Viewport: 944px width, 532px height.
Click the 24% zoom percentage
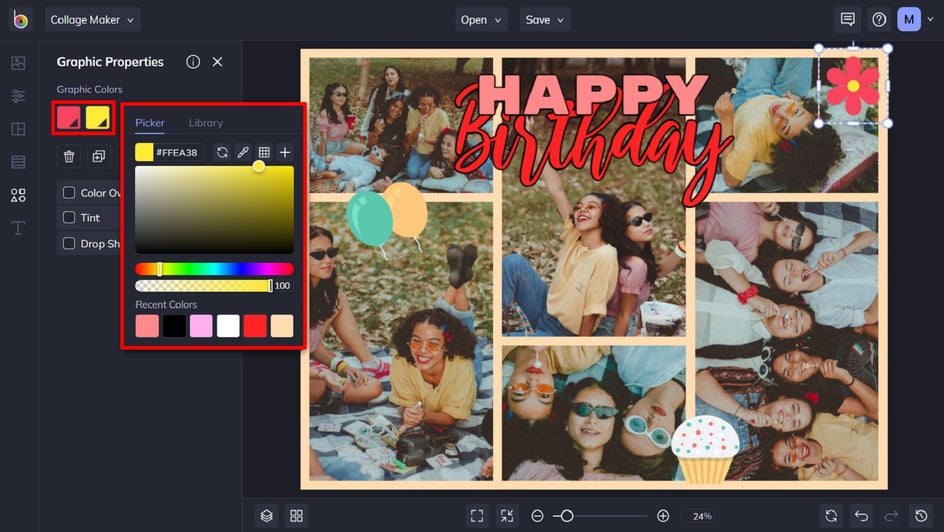click(x=702, y=516)
